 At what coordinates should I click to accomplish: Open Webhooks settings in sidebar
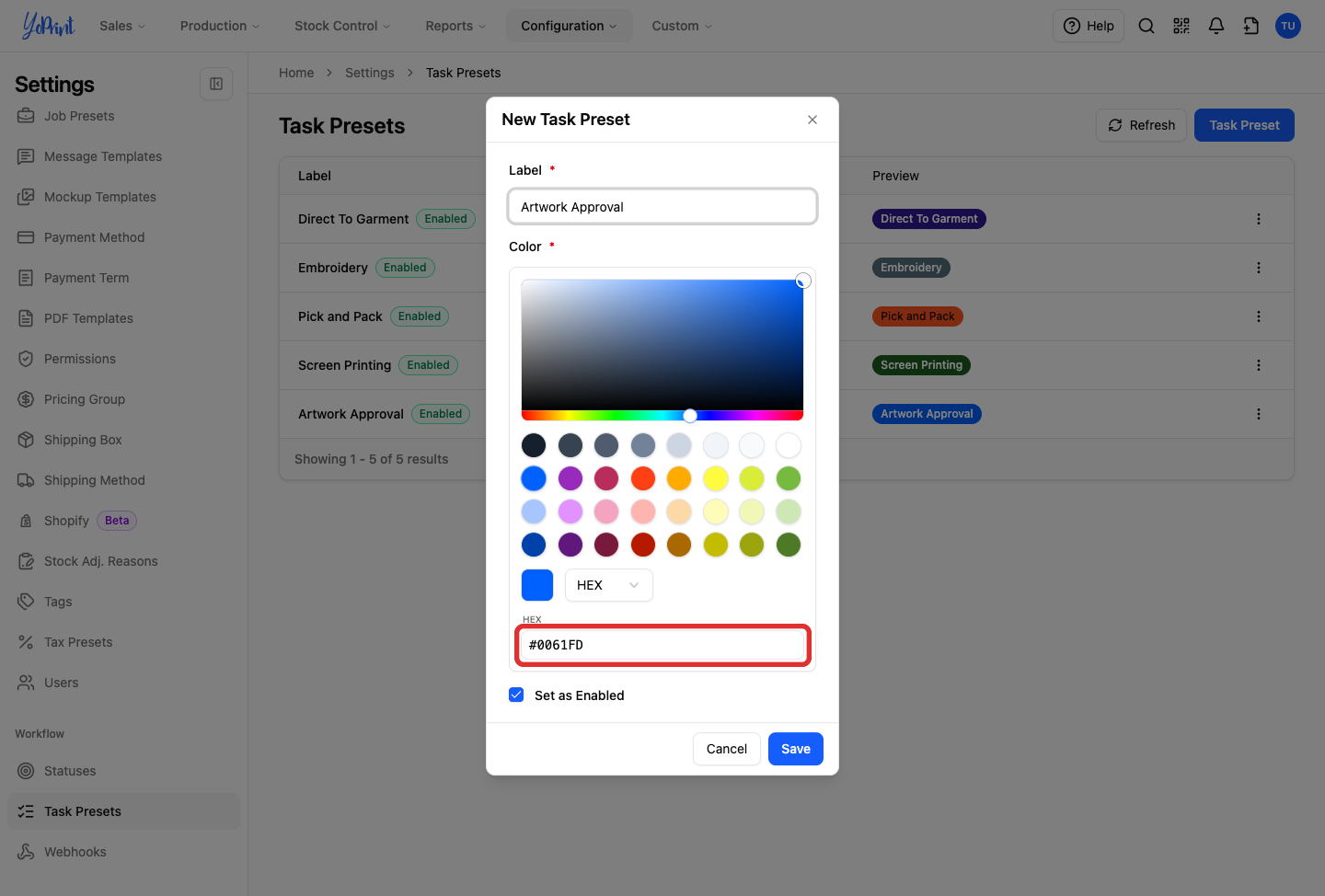(123, 852)
